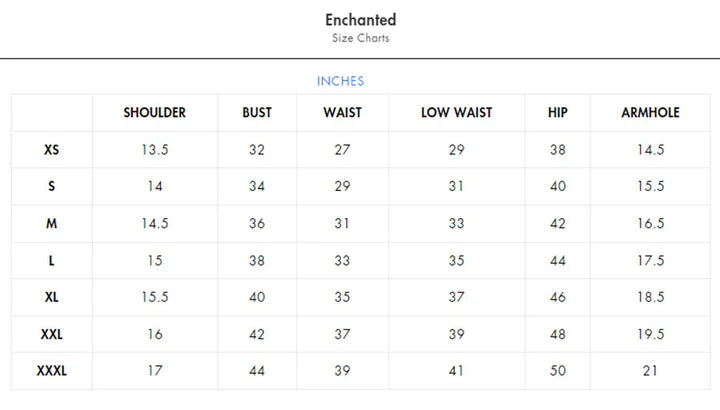
Task: Select the M size row label
Action: (x=52, y=224)
